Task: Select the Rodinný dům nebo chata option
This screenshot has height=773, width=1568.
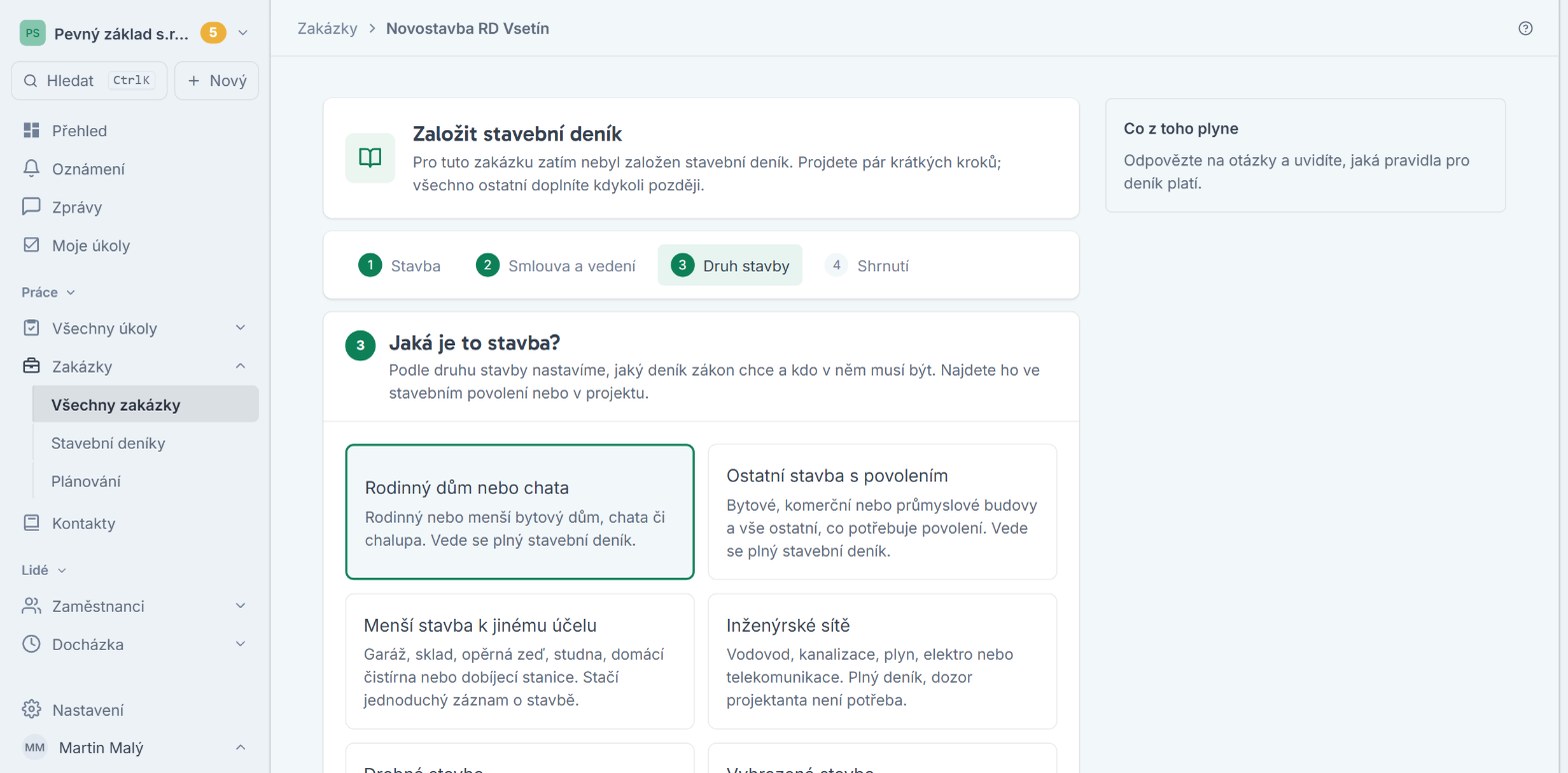Action: (x=520, y=512)
